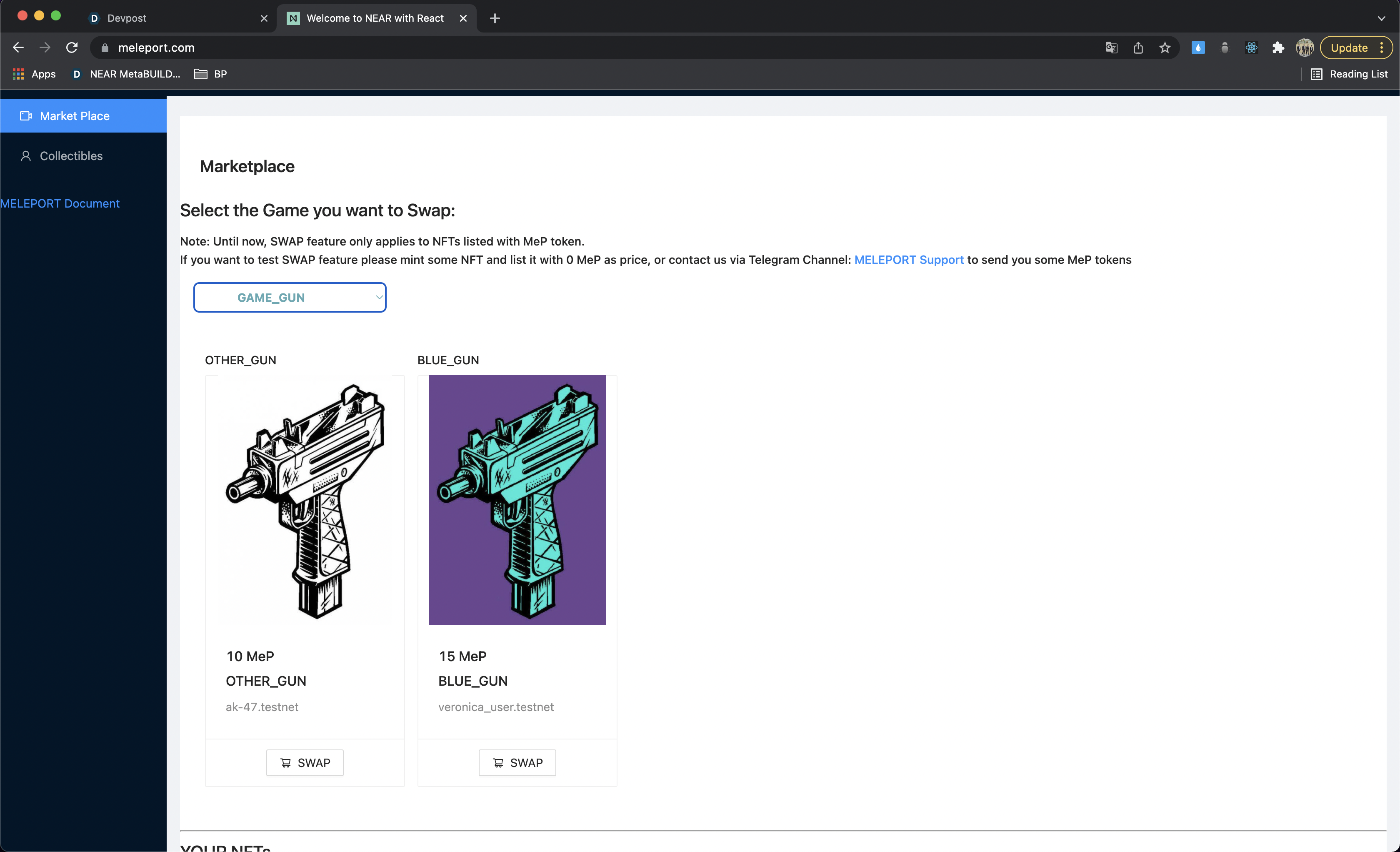Click the share page icon
Image resolution: width=1400 pixels, height=852 pixels.
(1138, 48)
